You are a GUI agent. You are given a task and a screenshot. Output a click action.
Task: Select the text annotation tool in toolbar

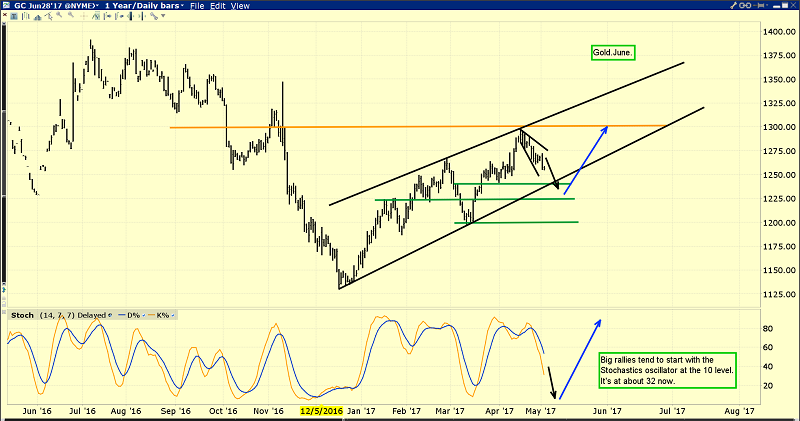click(x=14, y=16)
